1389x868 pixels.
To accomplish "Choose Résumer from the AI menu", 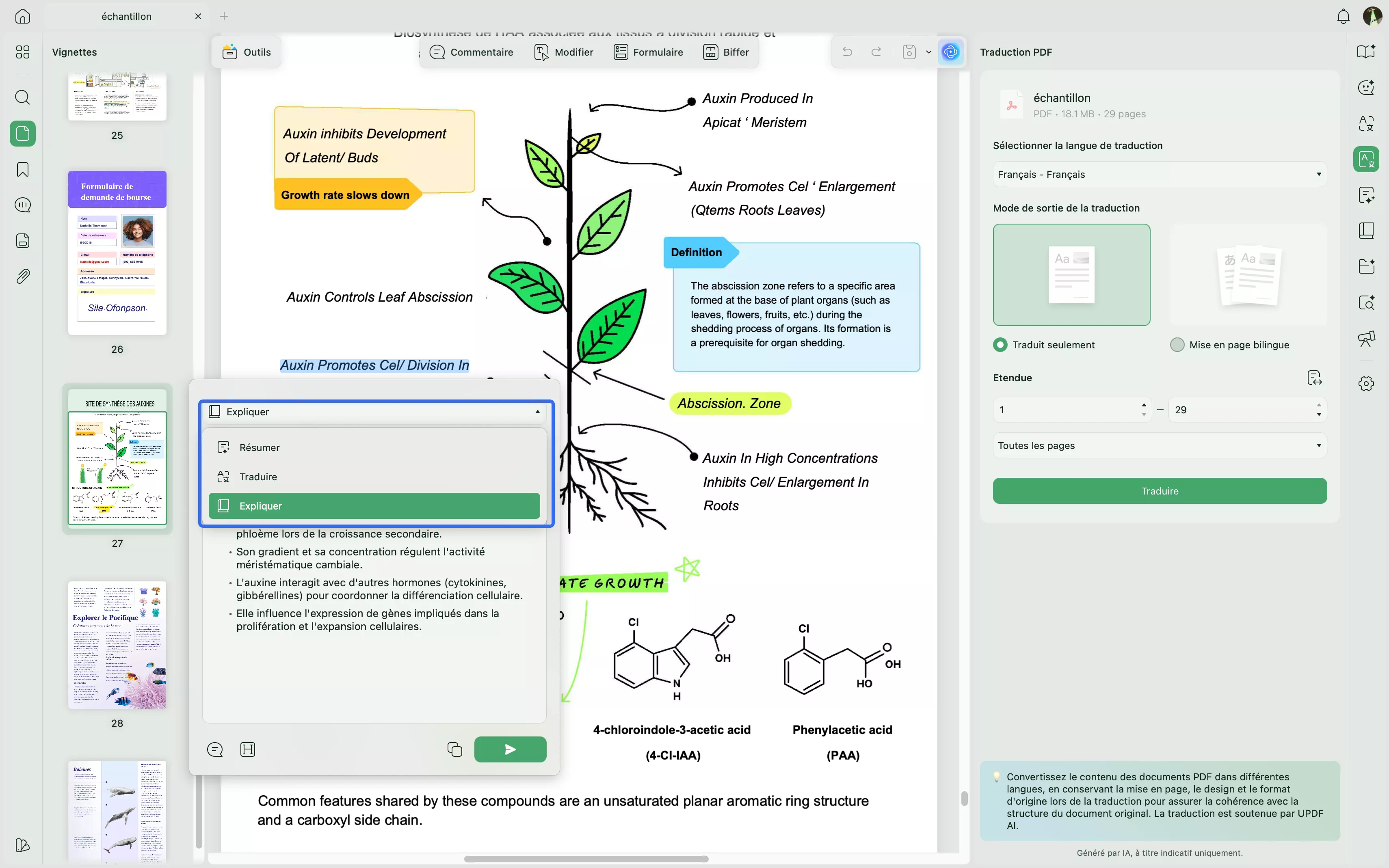I will (x=260, y=447).
